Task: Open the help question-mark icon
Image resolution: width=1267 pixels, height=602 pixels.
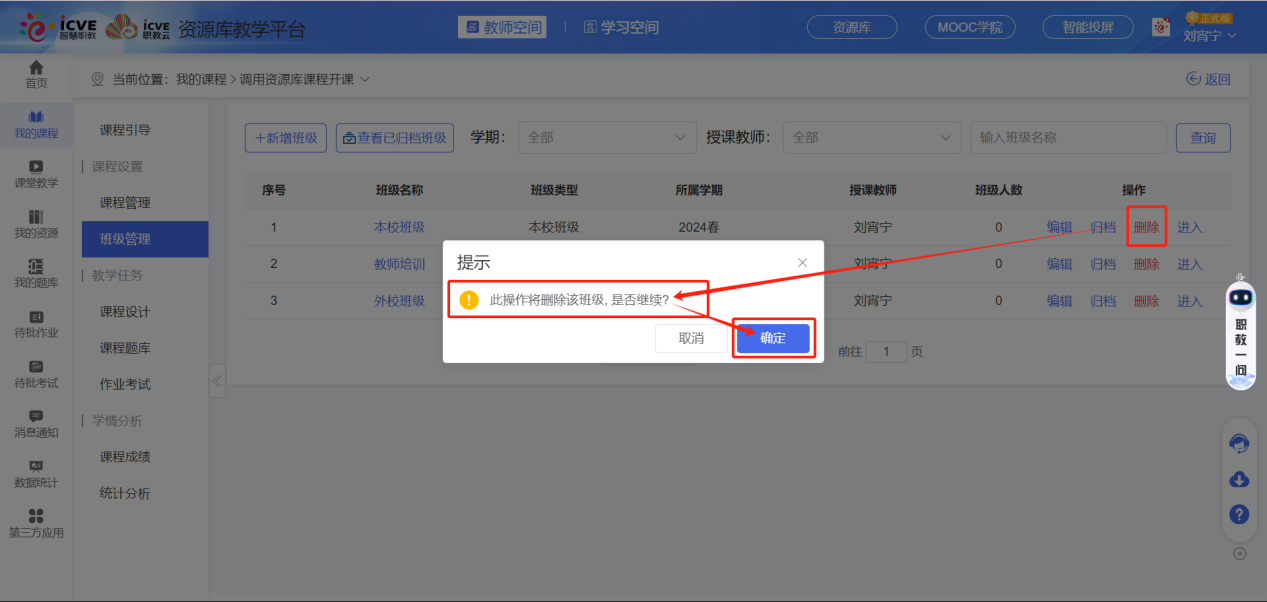Action: point(1239,514)
